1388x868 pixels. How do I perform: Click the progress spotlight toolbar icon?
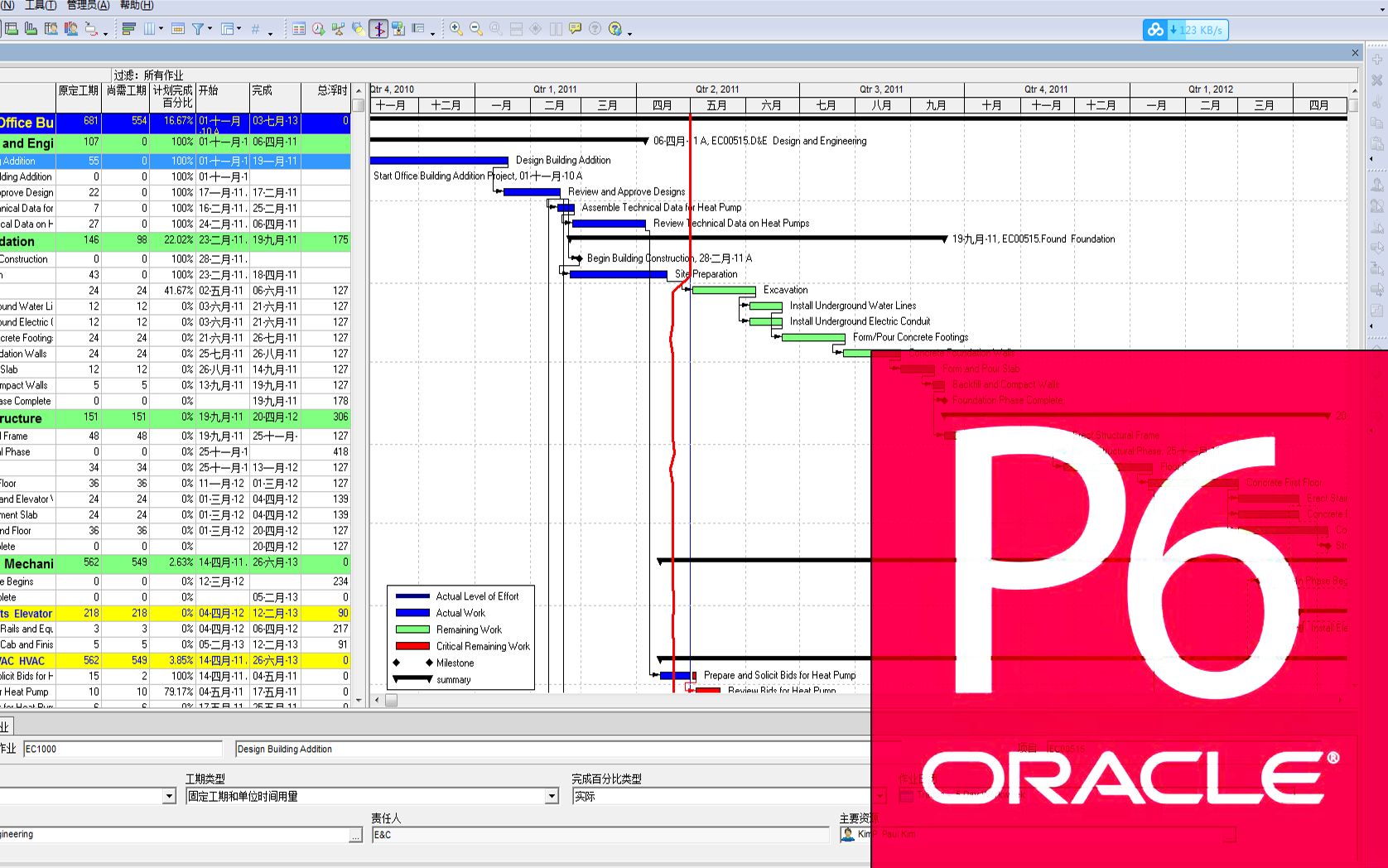tap(358, 29)
